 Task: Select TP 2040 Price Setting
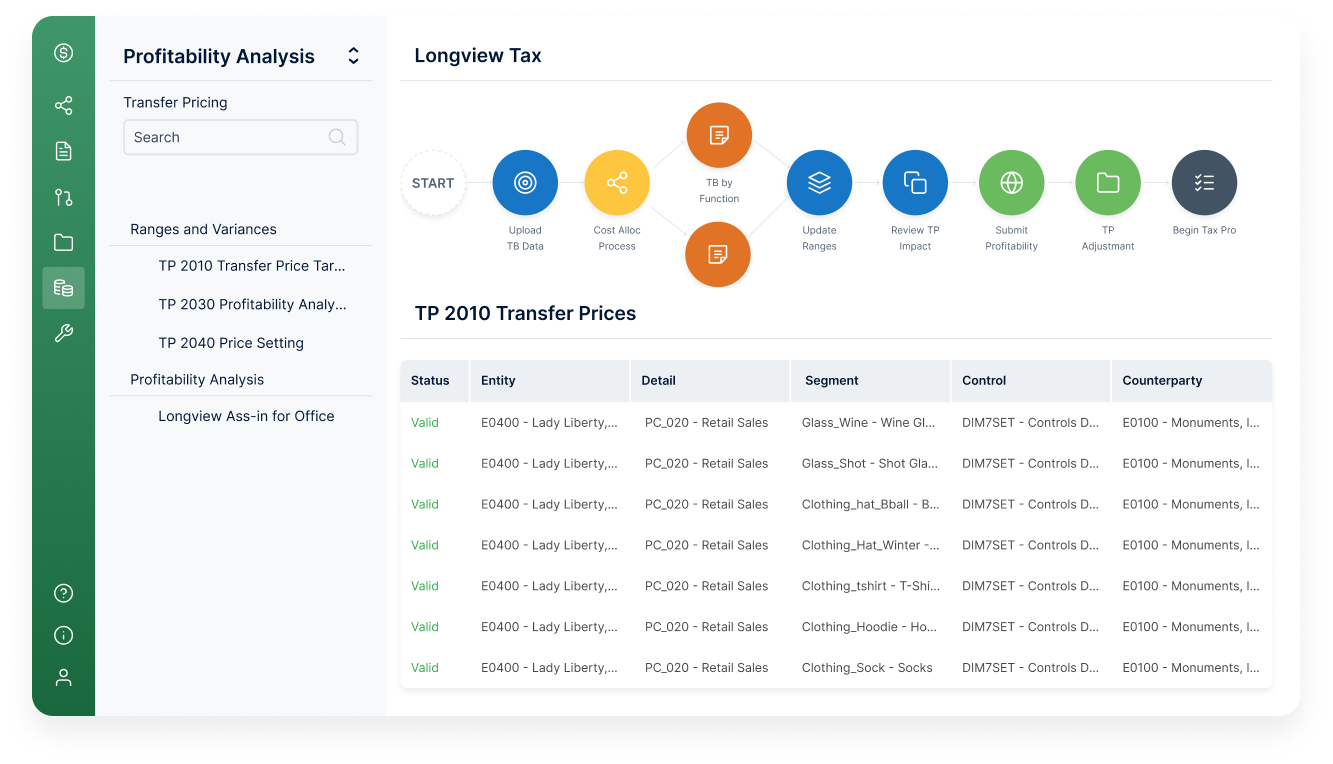point(231,342)
